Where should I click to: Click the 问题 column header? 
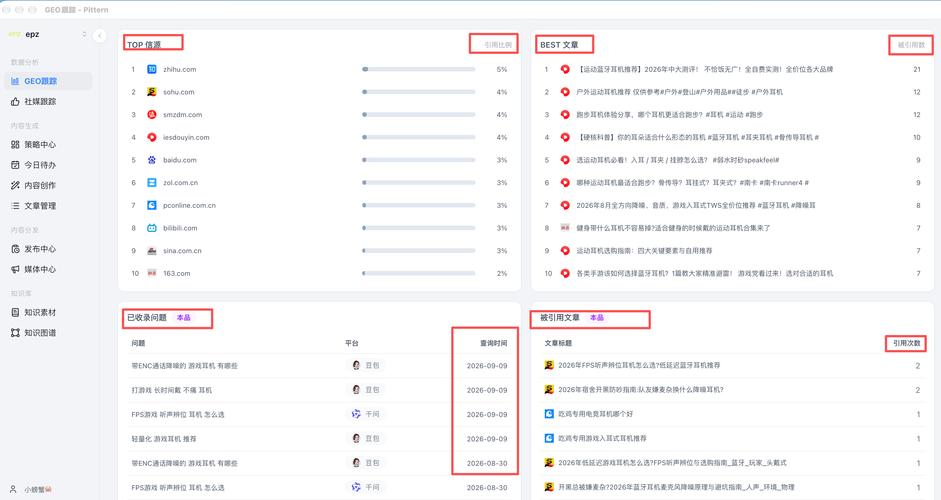[138, 343]
